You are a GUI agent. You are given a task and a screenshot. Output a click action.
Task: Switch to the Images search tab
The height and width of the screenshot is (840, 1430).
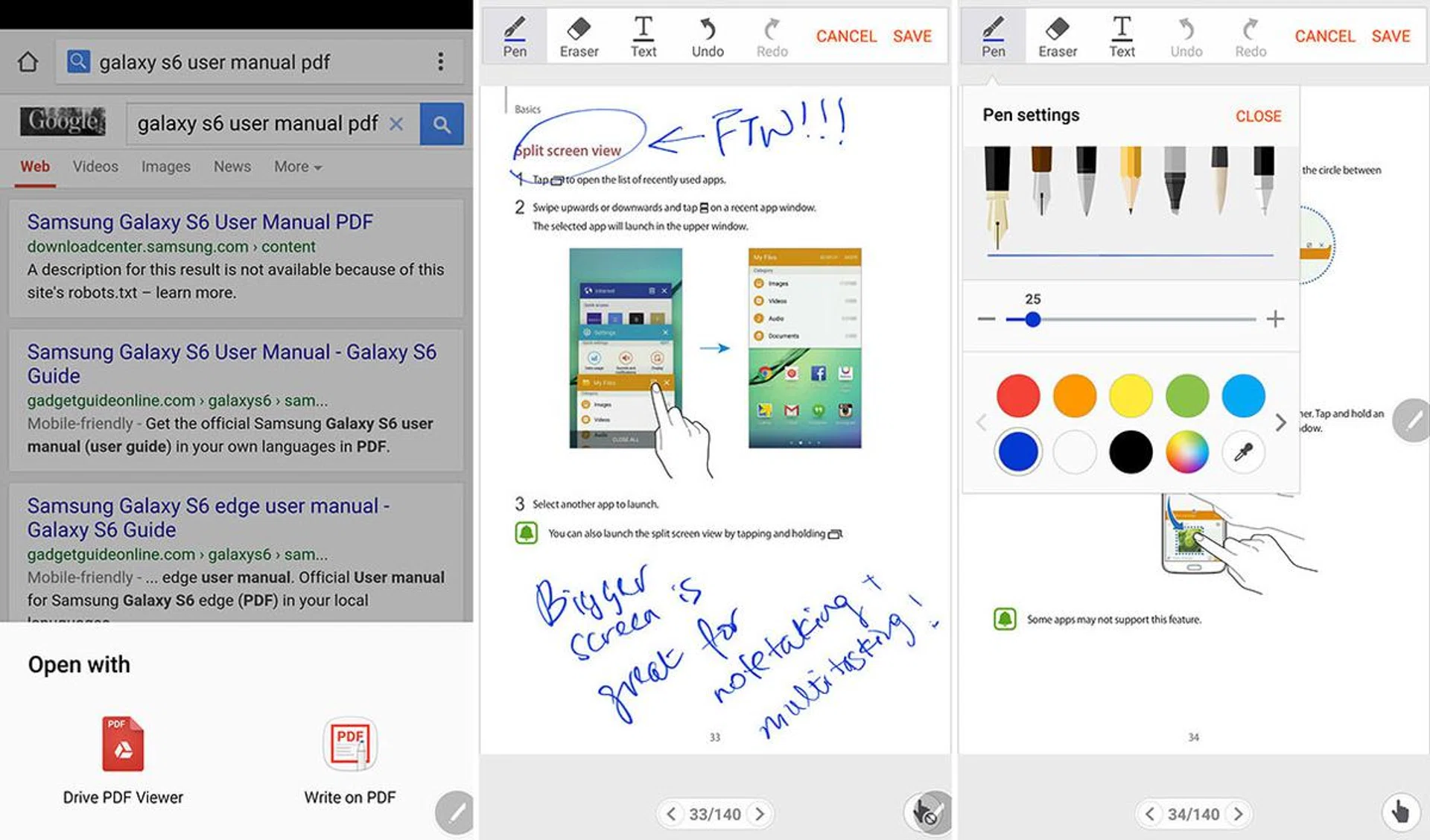[x=165, y=167]
